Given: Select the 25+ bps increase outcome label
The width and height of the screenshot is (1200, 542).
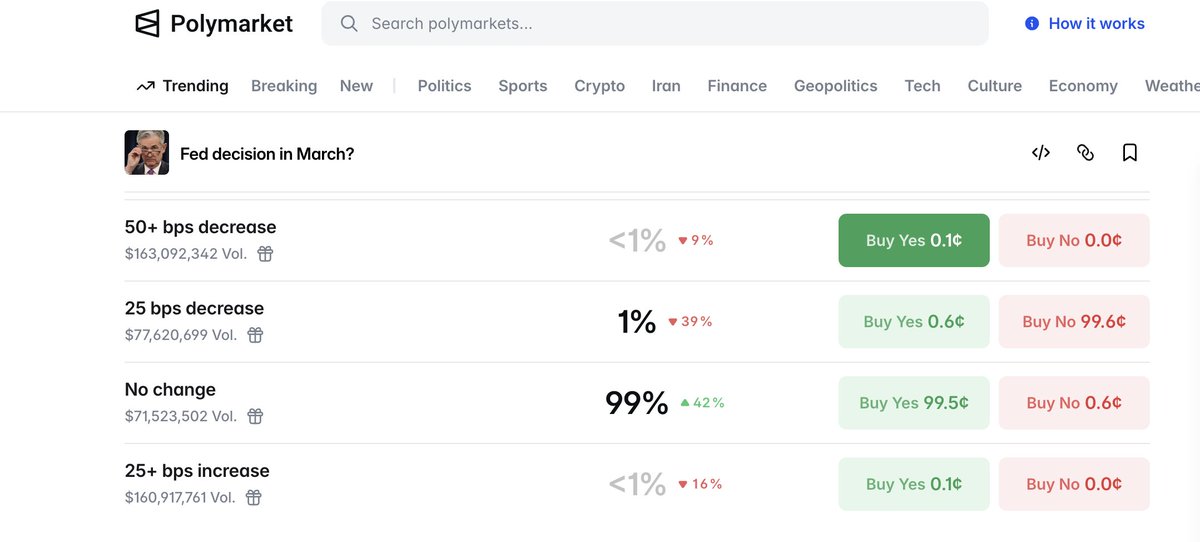Looking at the screenshot, I should 197,470.
